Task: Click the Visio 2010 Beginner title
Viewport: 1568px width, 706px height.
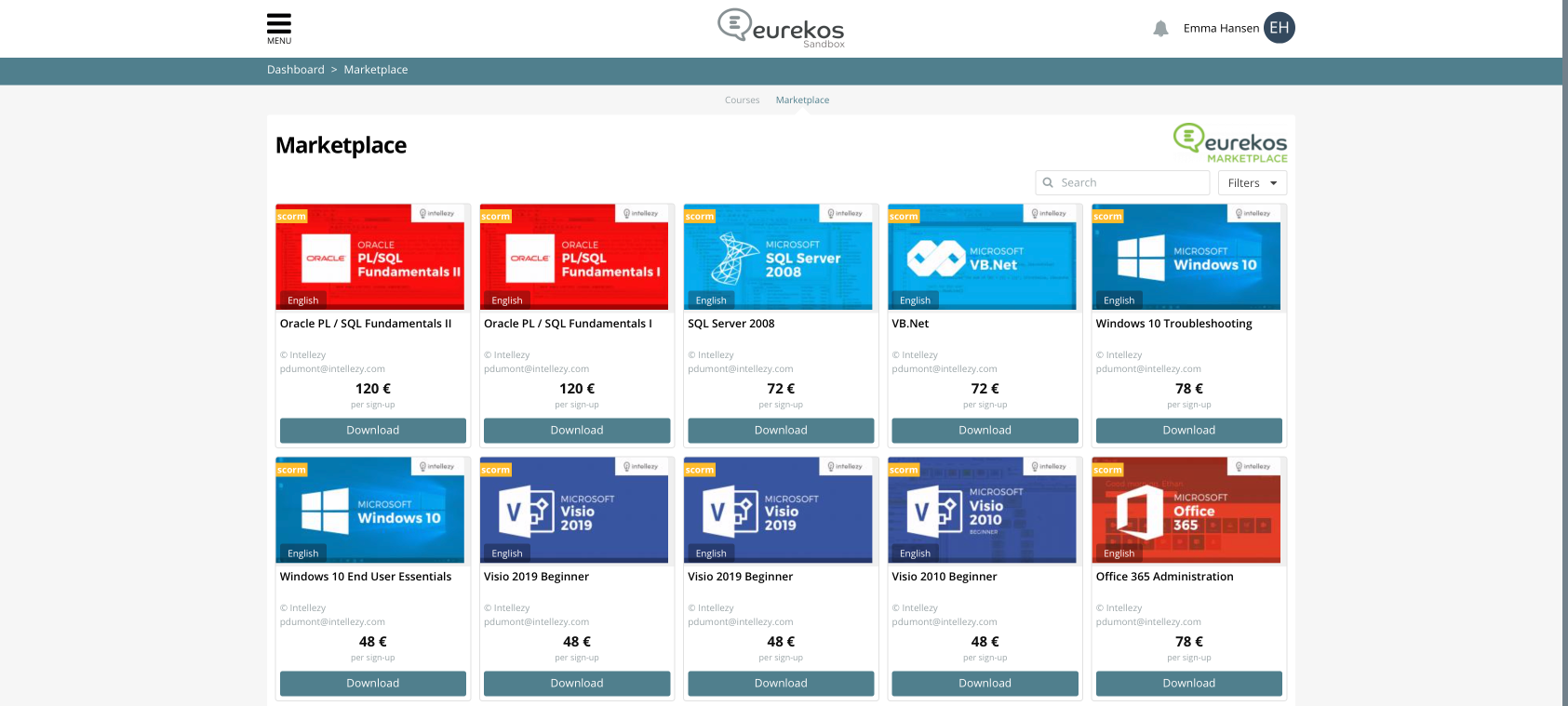Action: pos(945,577)
